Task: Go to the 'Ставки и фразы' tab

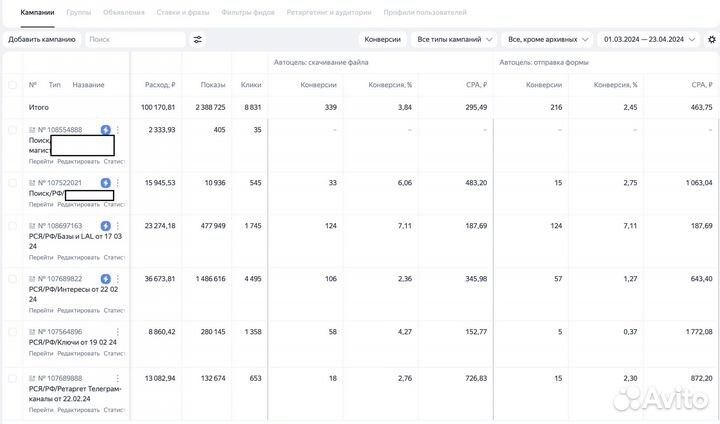Action: pyautogui.click(x=176, y=12)
